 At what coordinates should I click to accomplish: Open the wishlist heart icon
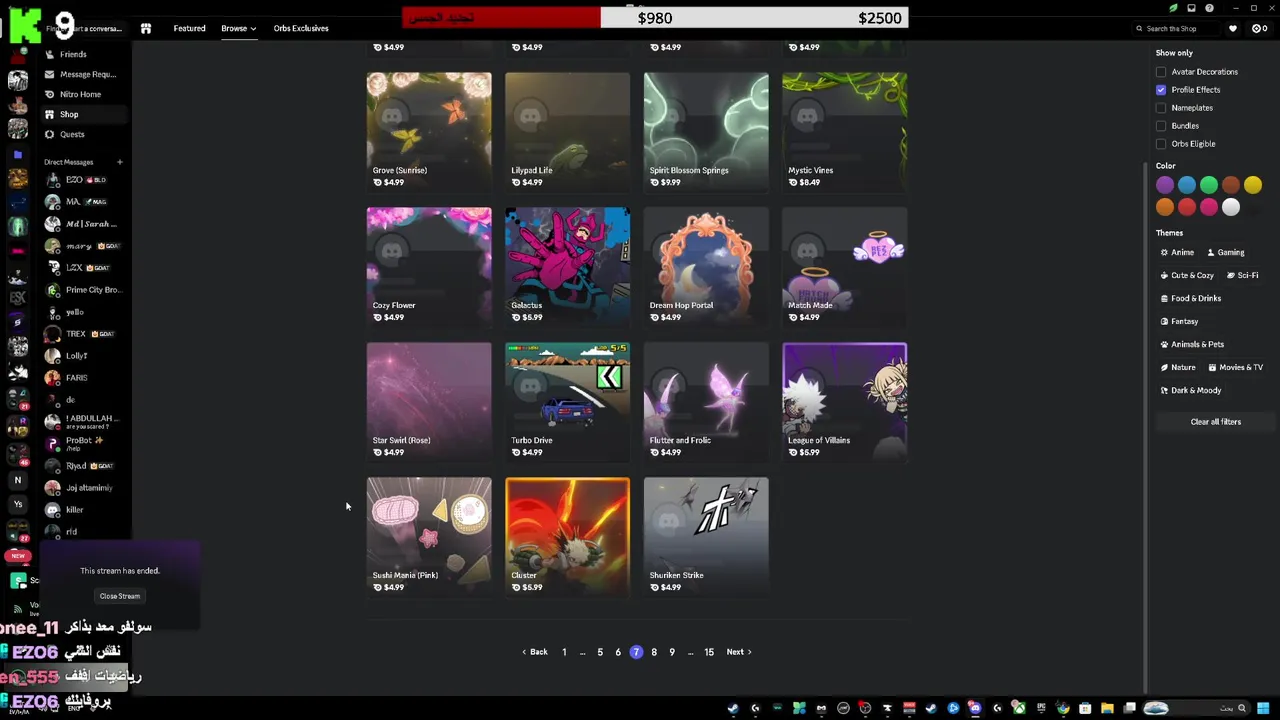[1233, 29]
